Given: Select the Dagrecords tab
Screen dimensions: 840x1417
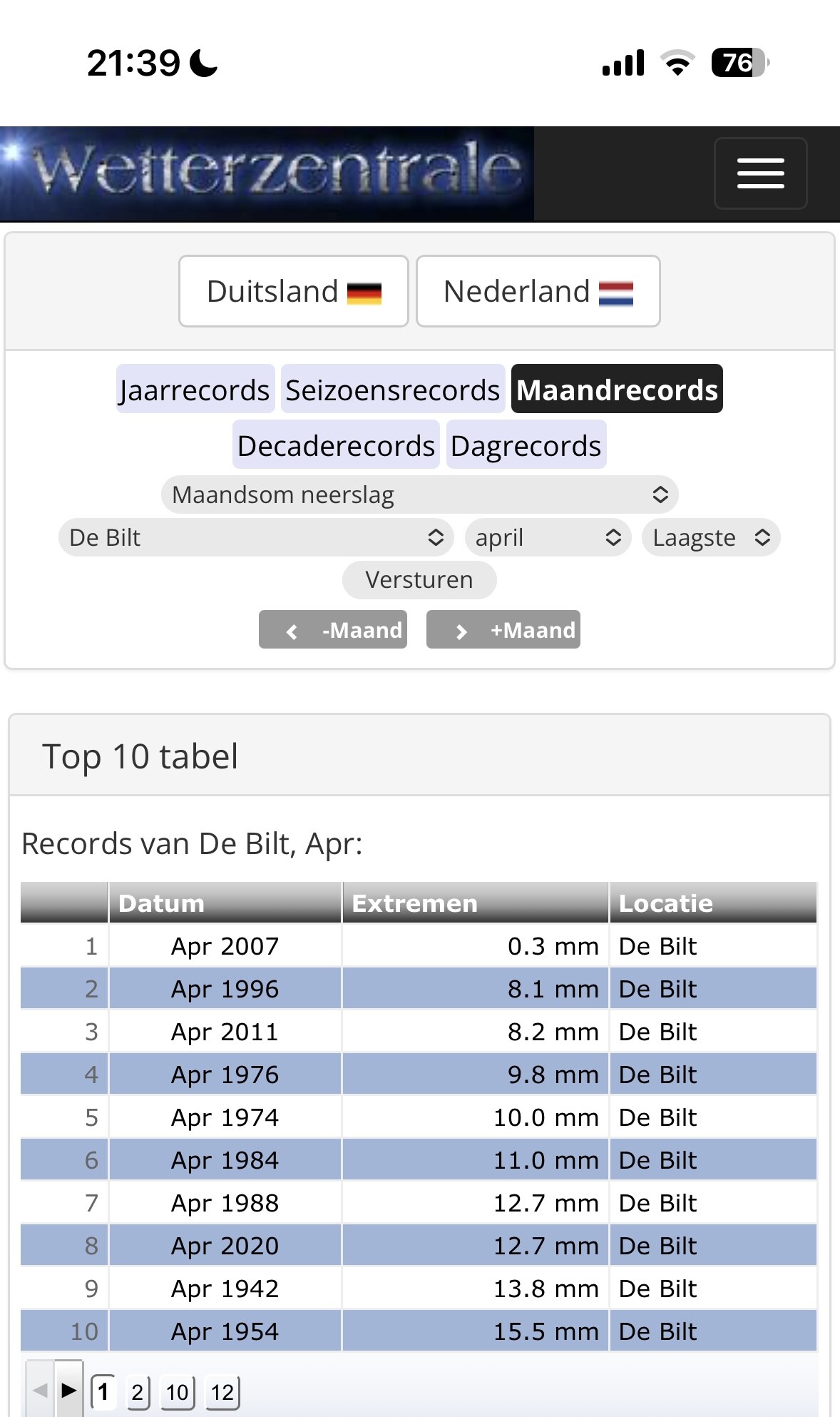Looking at the screenshot, I should coord(526,445).
